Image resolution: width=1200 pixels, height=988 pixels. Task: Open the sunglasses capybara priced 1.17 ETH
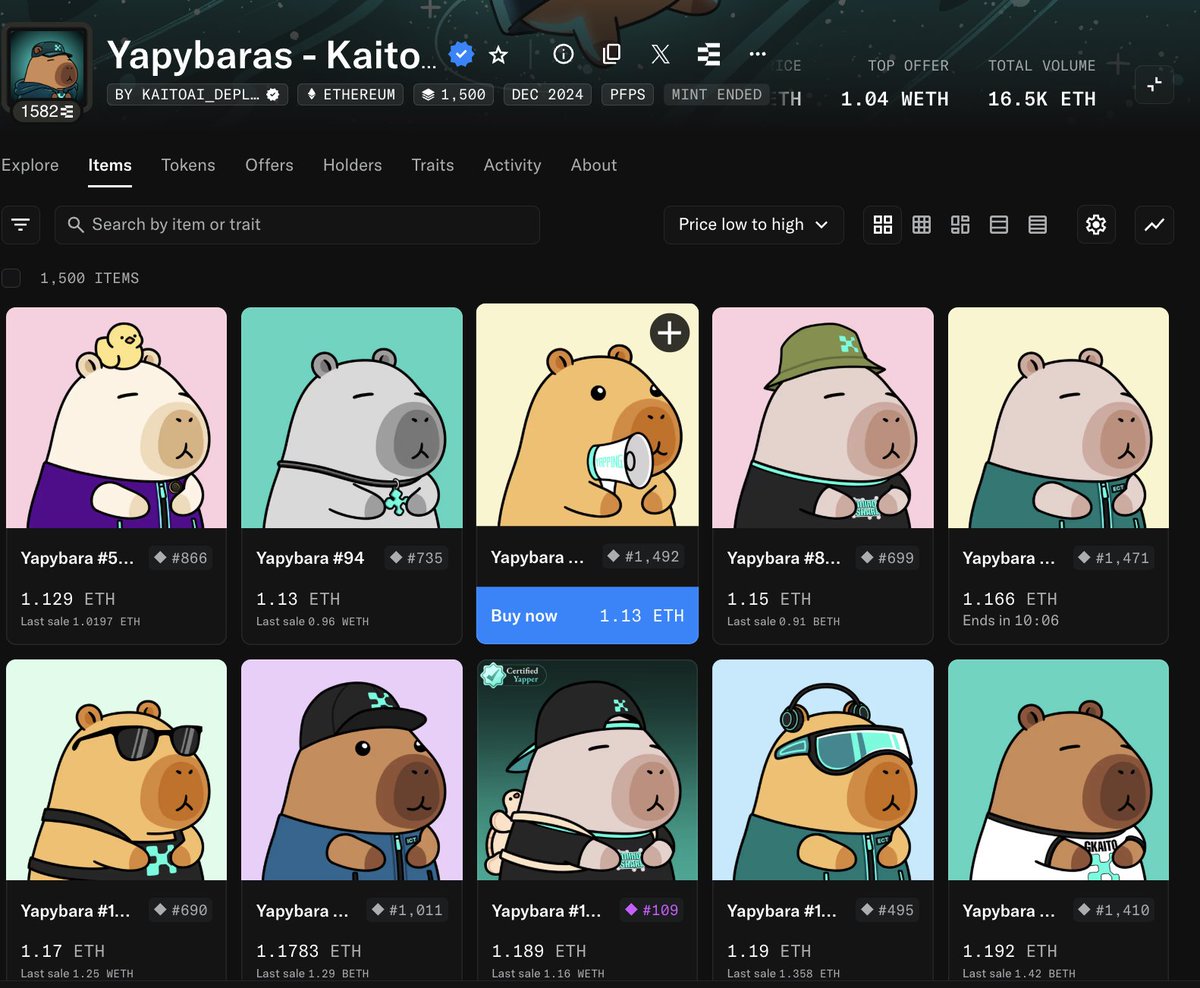click(116, 770)
